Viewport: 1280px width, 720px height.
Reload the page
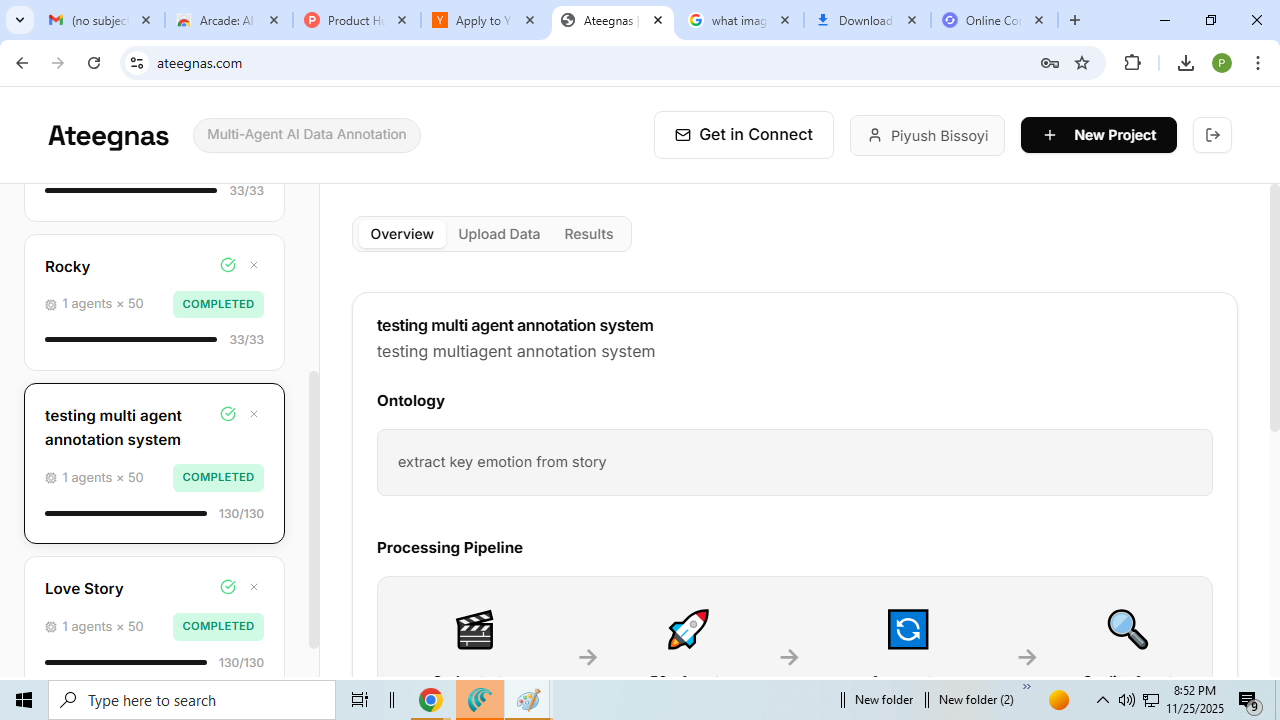click(x=94, y=63)
